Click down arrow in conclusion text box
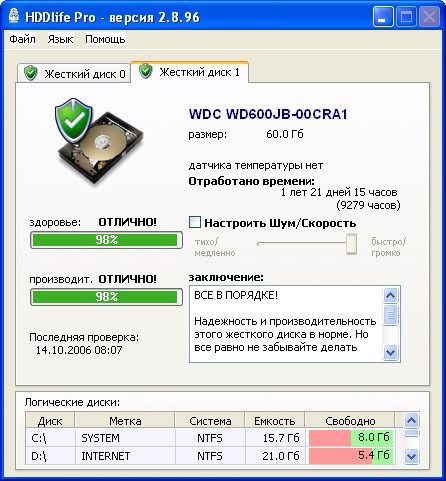 pyautogui.click(x=390, y=352)
